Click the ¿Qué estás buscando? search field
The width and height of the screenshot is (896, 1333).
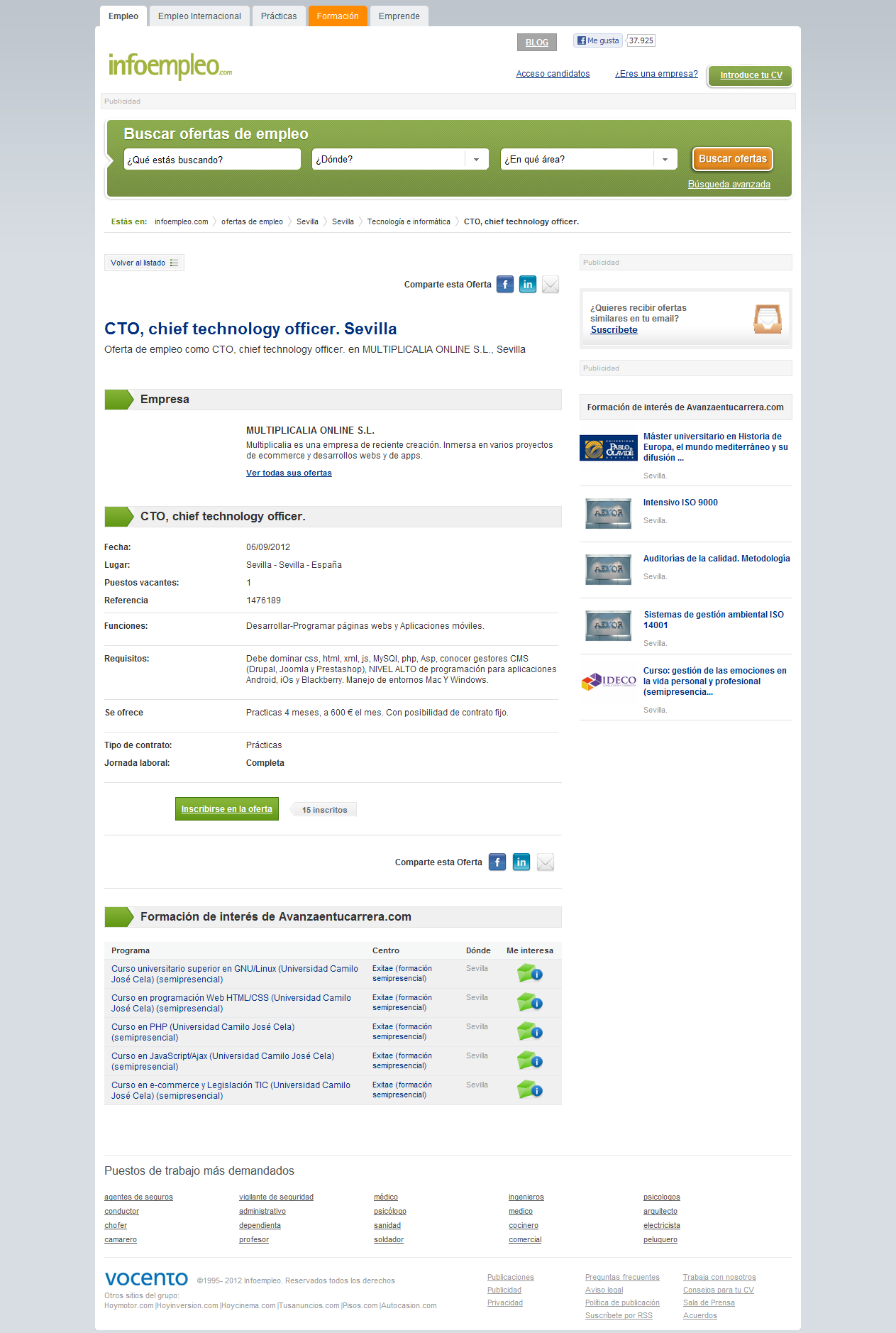click(x=212, y=159)
